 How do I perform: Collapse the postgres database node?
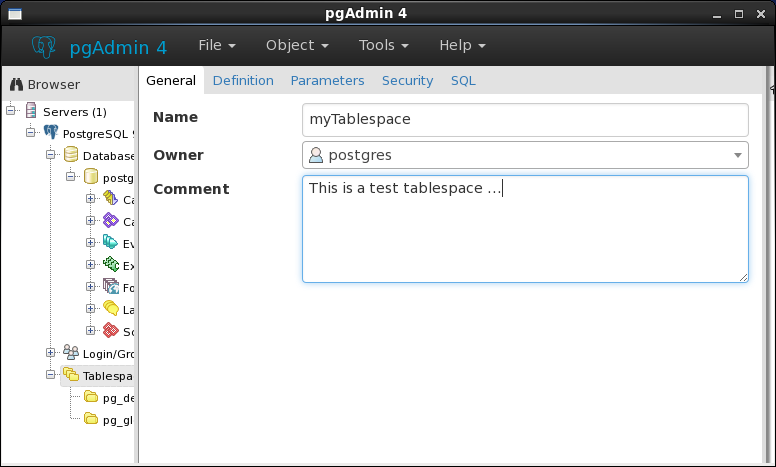tap(70, 176)
